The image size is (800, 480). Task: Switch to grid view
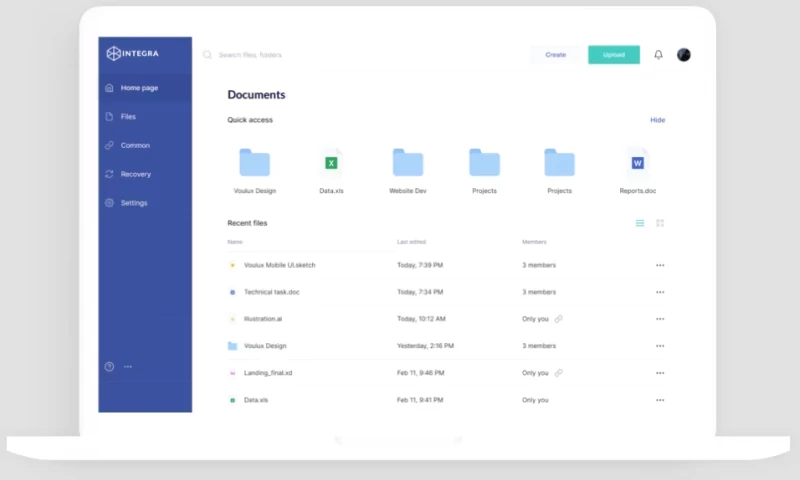coord(660,223)
